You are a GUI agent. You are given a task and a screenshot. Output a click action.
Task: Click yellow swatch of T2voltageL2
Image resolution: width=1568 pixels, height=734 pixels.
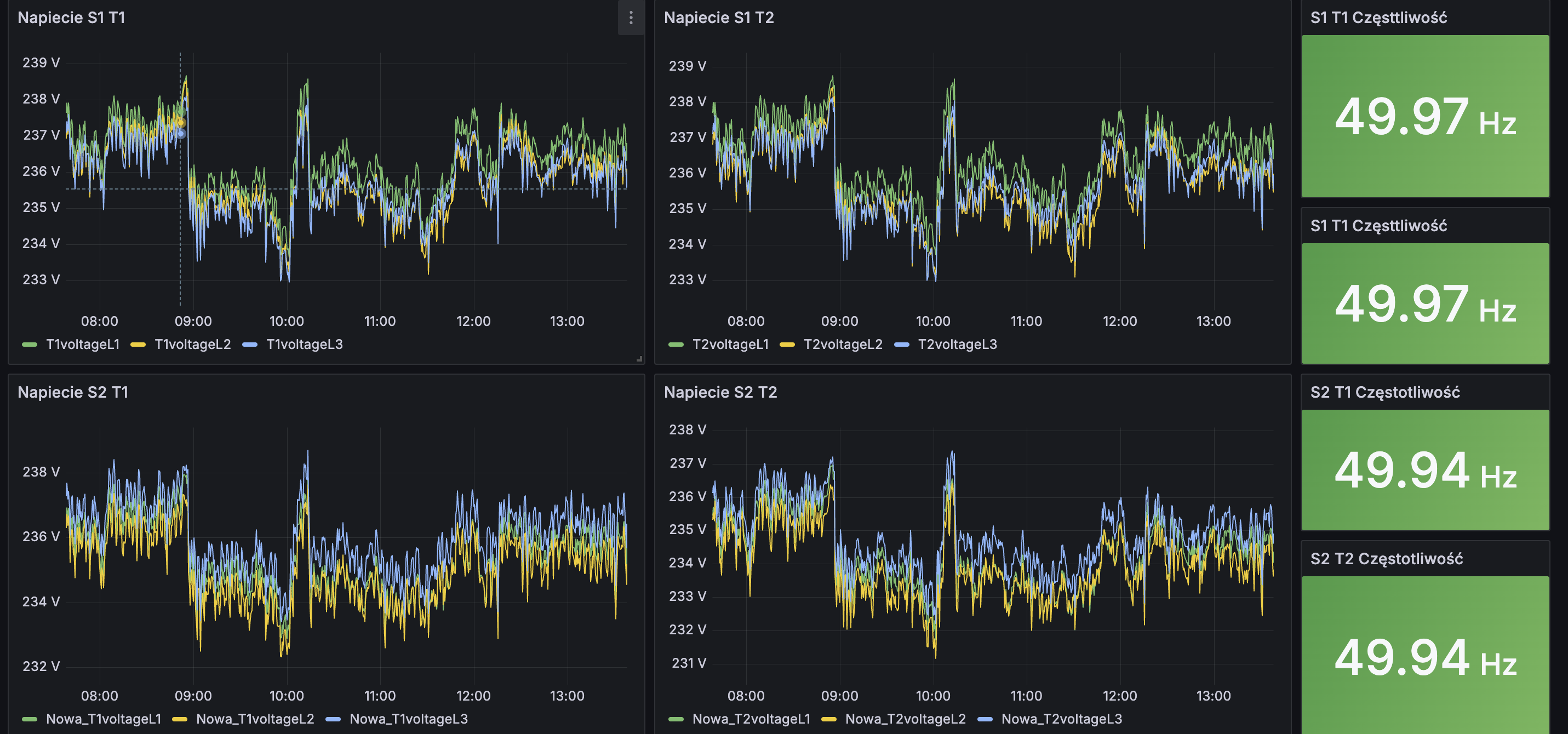[787, 345]
